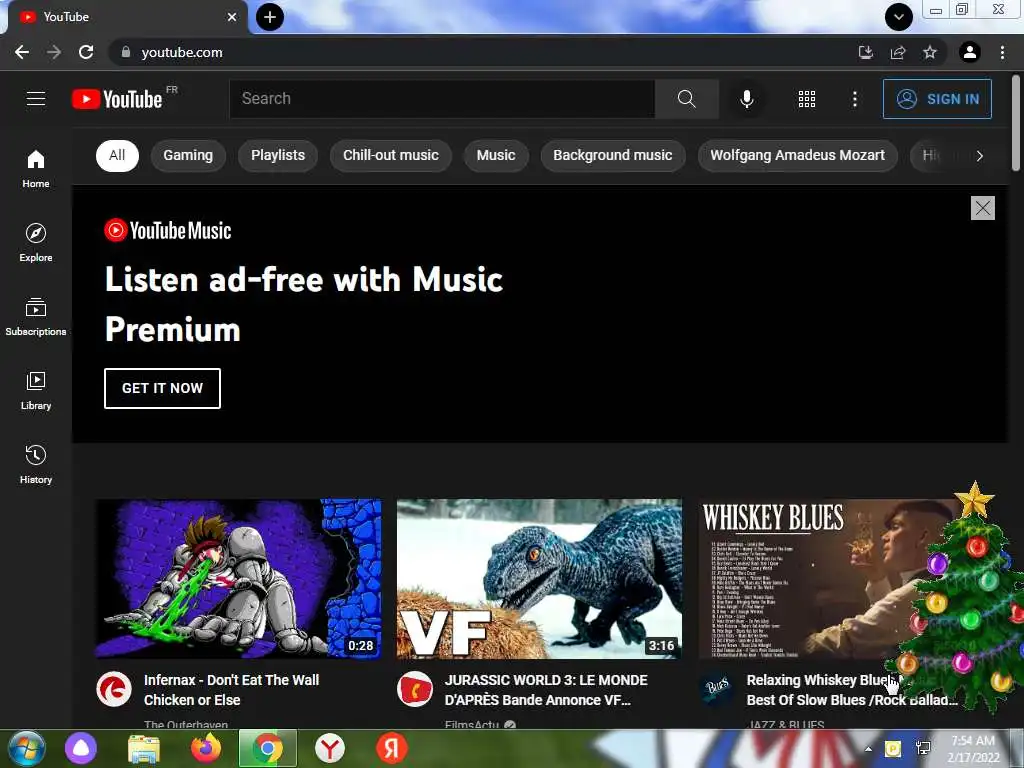
Task: Select the Playlists chip
Action: click(278, 155)
